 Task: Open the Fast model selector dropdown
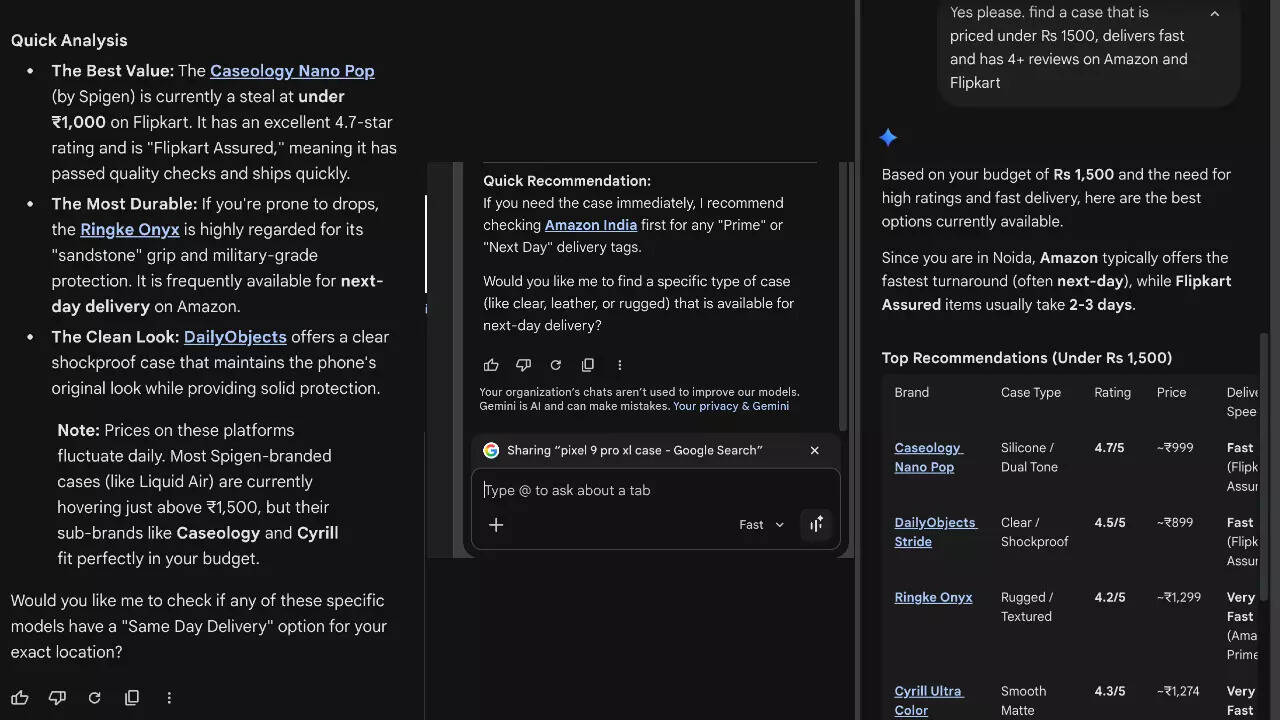point(761,524)
